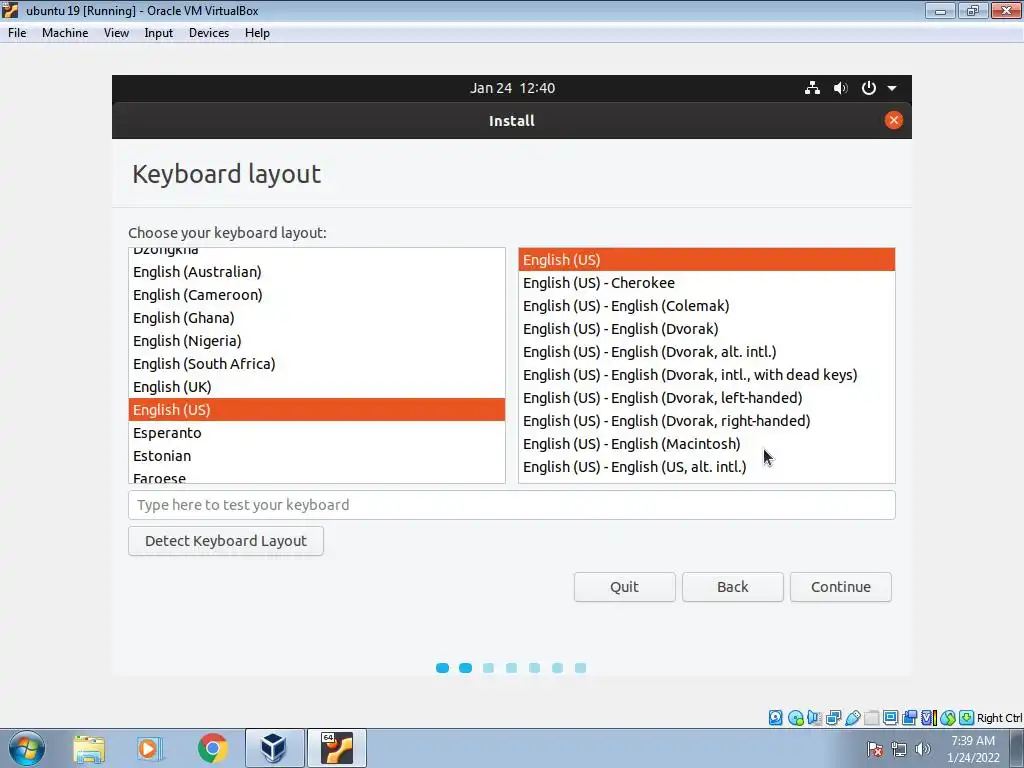Image resolution: width=1024 pixels, height=768 pixels.
Task: Select the Dvorak, right-handed variant
Action: coord(707,421)
